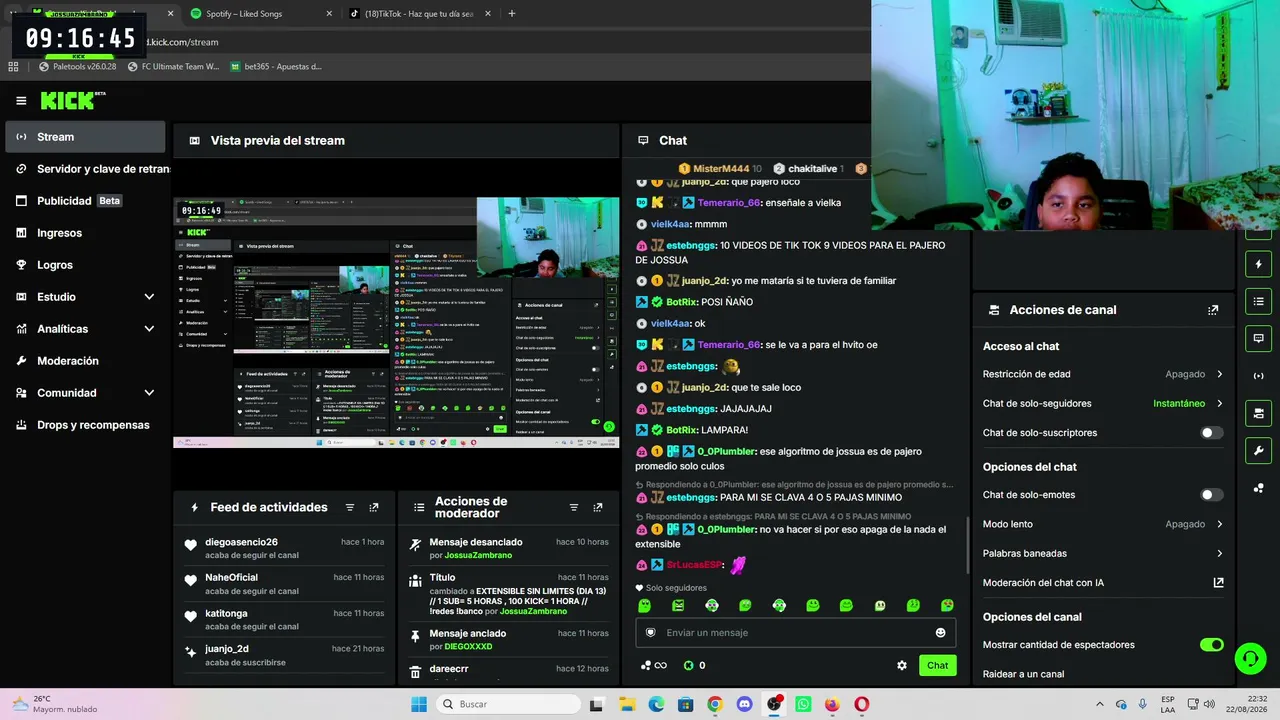
Task: Disable Mostrar cantidad de espectadores switch
Action: point(1211,645)
